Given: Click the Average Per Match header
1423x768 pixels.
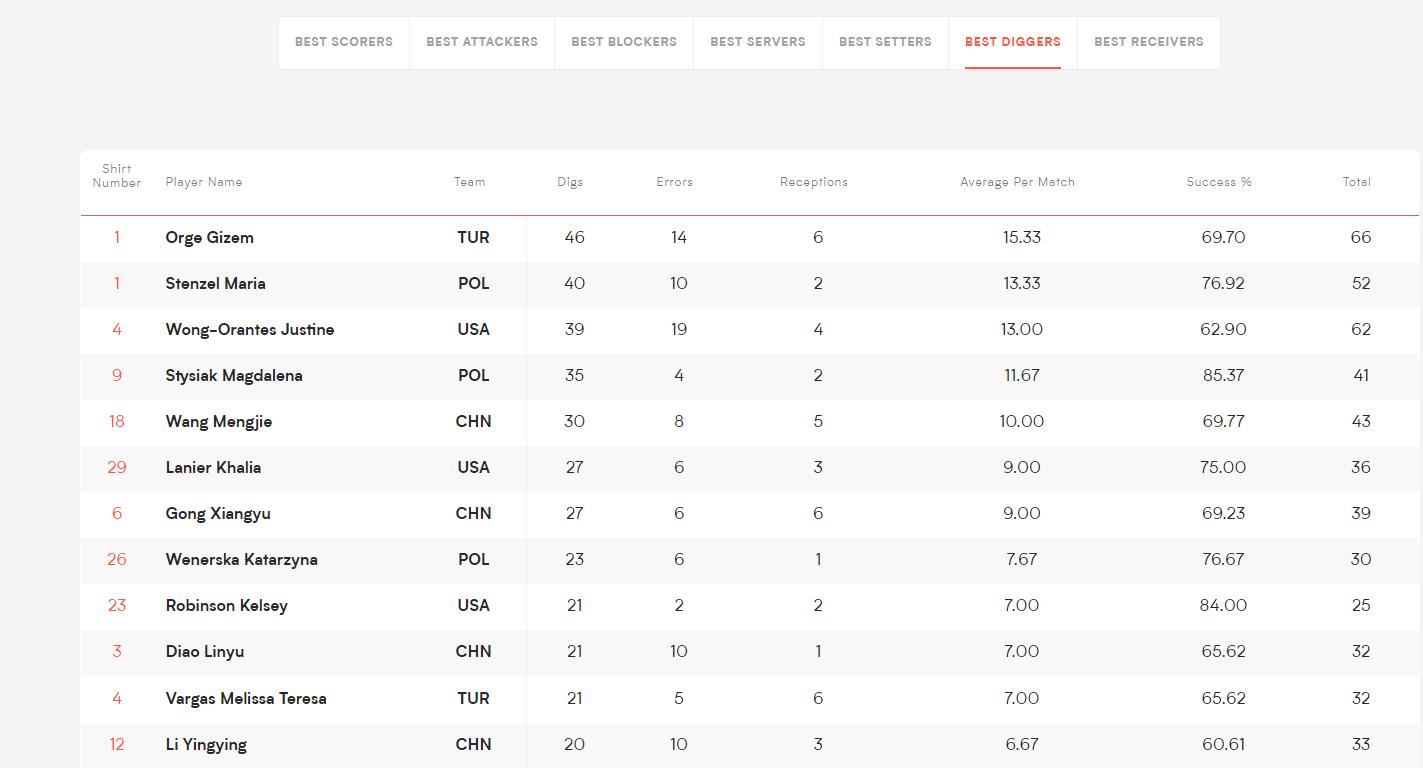Looking at the screenshot, I should pos(1017,182).
